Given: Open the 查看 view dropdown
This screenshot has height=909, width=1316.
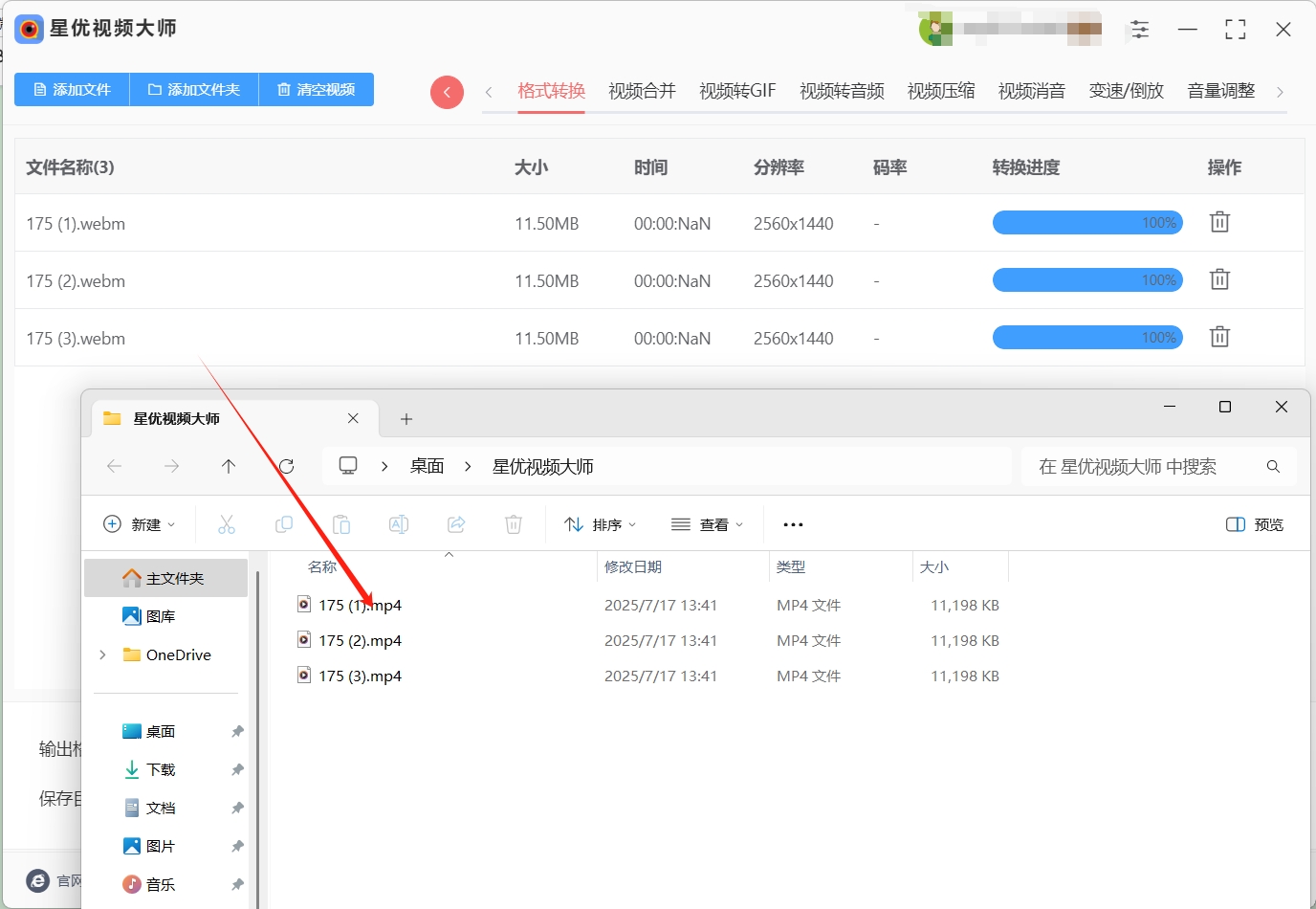Looking at the screenshot, I should 708,524.
